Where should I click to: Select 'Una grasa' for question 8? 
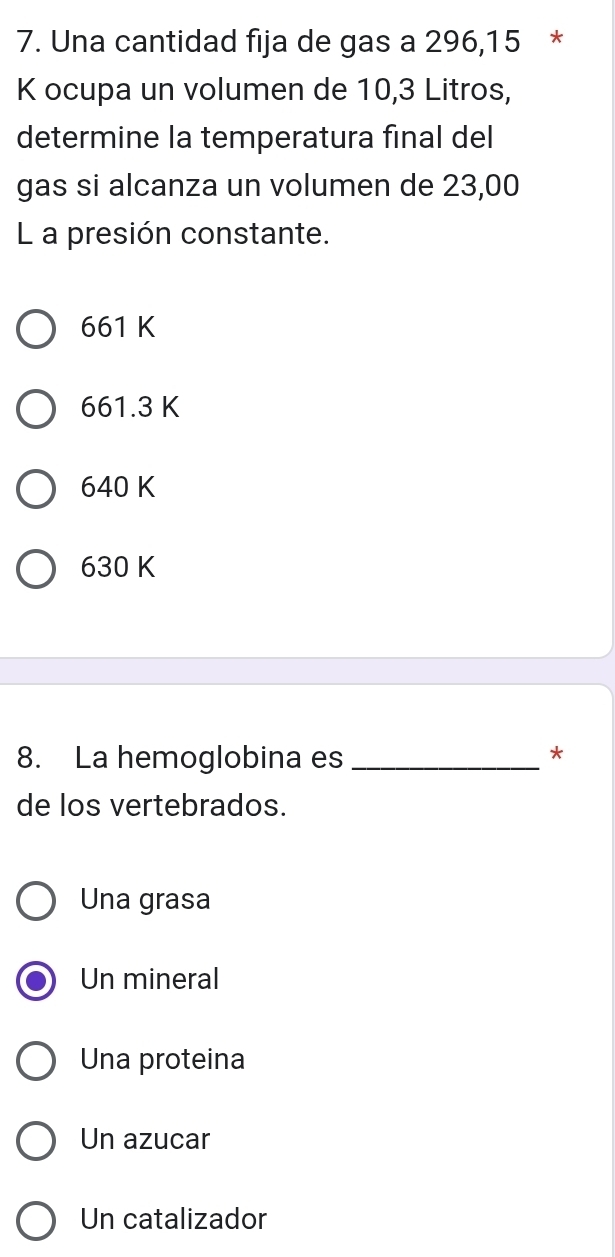pyautogui.click(x=35, y=900)
